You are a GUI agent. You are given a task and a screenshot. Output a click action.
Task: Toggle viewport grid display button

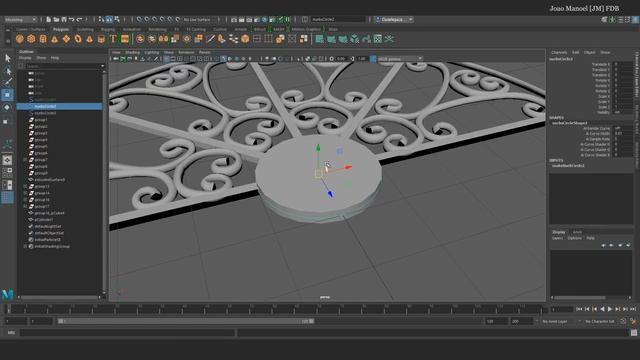[167, 59]
